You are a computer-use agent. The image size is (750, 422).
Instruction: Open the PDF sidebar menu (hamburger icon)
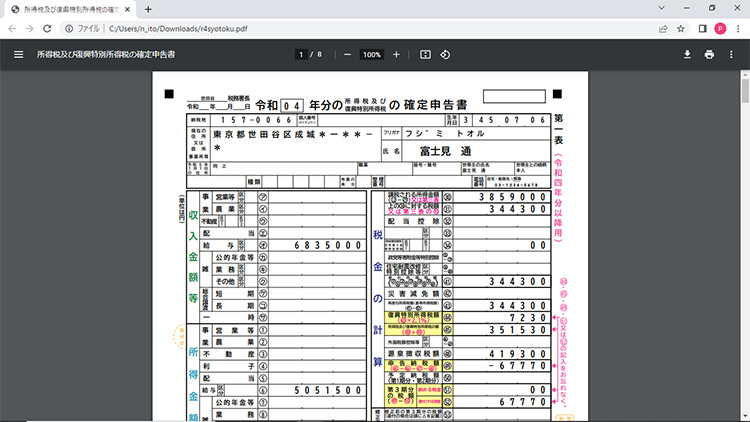[18, 54]
